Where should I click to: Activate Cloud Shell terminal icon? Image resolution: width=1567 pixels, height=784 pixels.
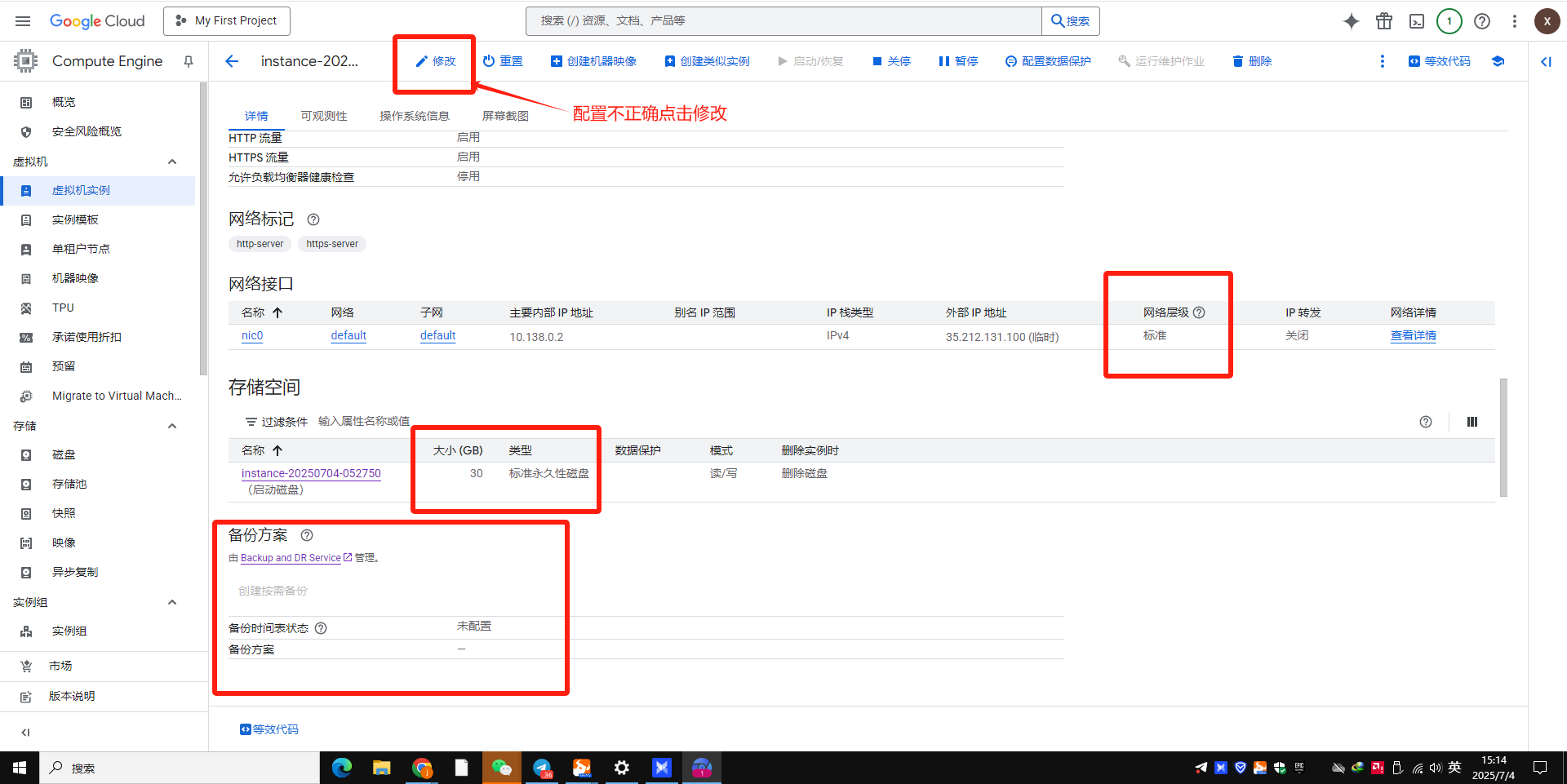(1417, 21)
